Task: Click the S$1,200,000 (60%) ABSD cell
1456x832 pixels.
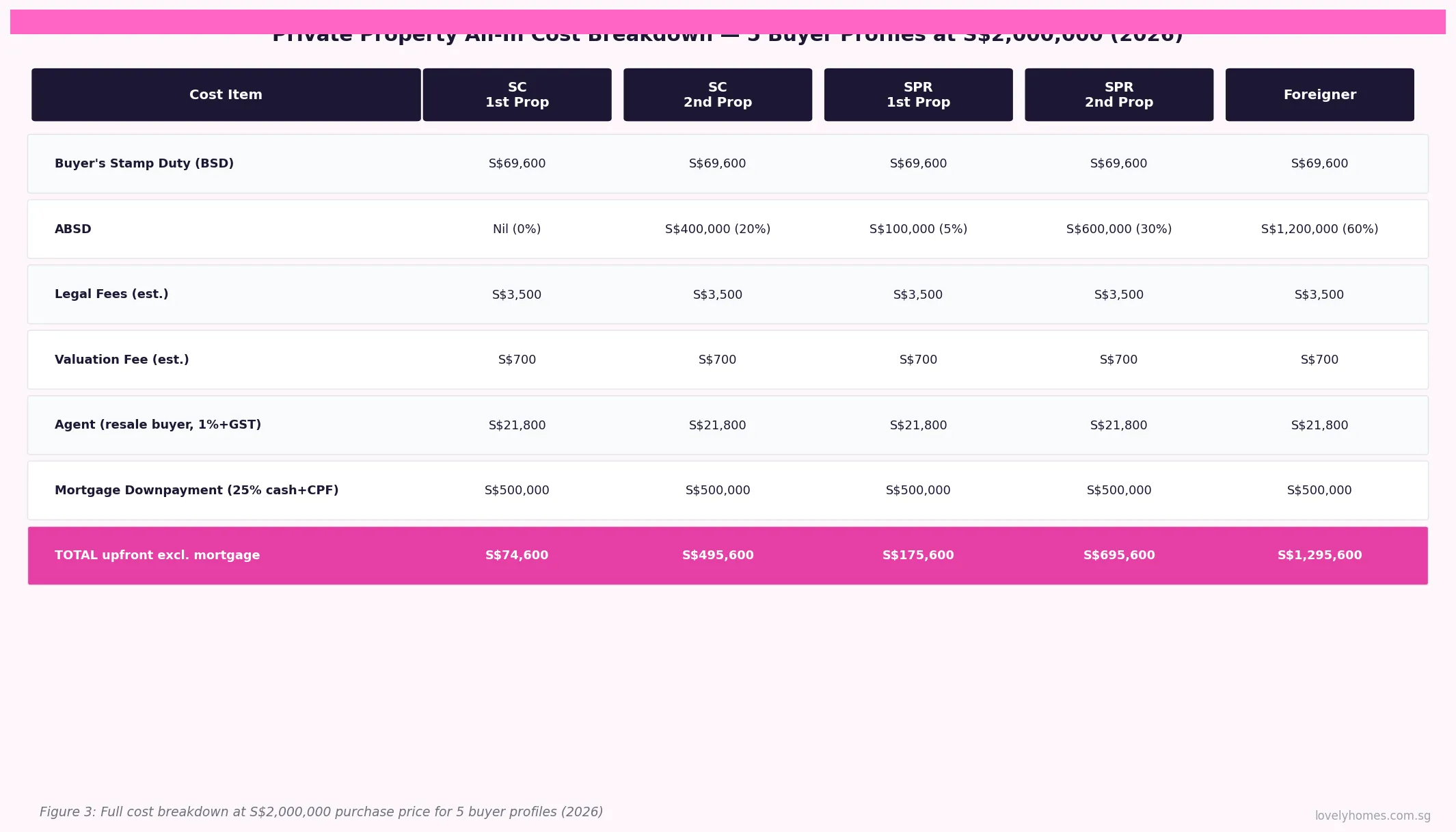Action: click(x=1320, y=229)
